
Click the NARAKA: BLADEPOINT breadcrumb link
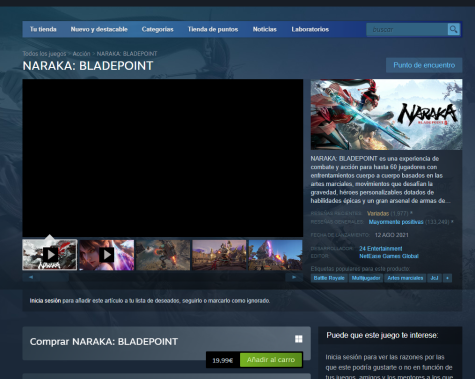tap(127, 54)
